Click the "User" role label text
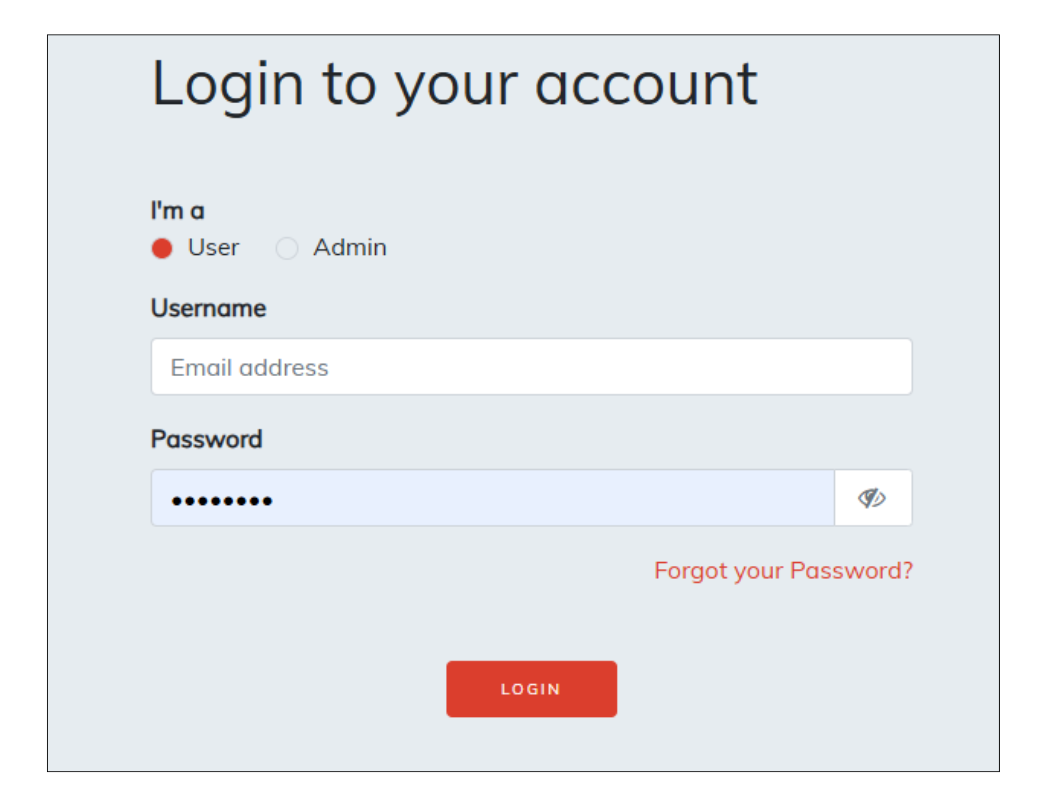 [x=213, y=248]
